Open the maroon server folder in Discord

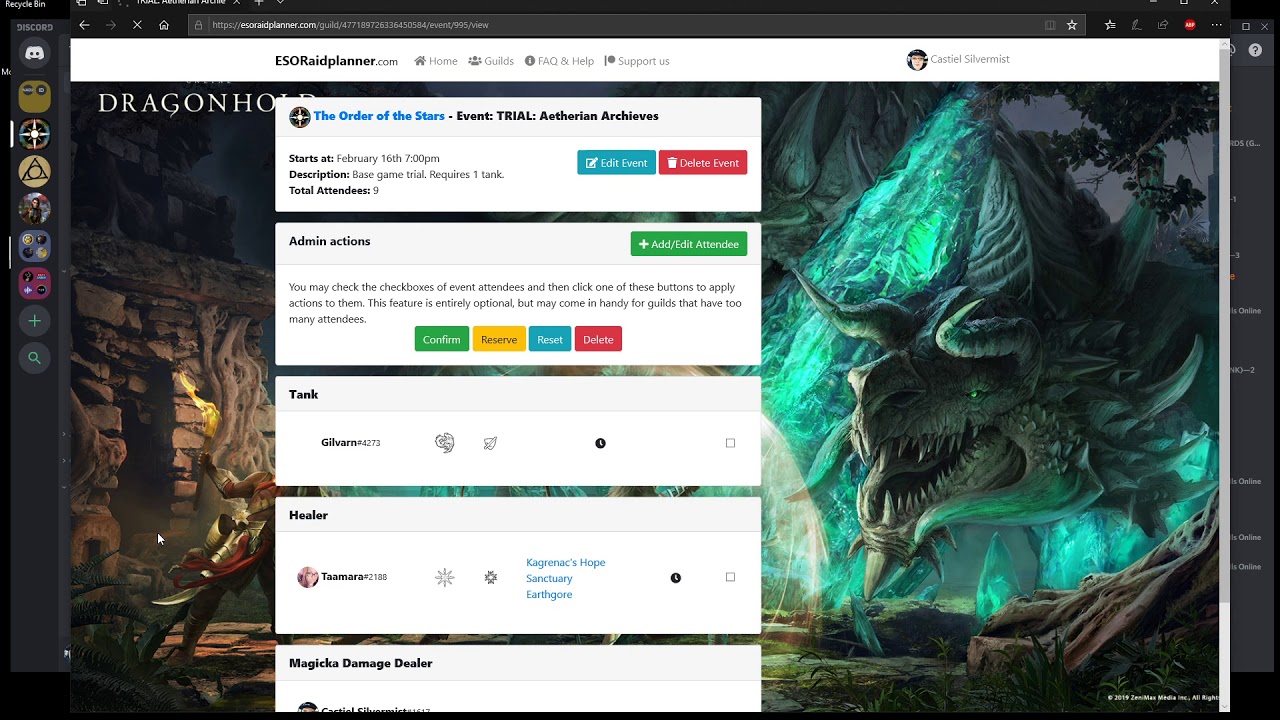click(x=34, y=283)
